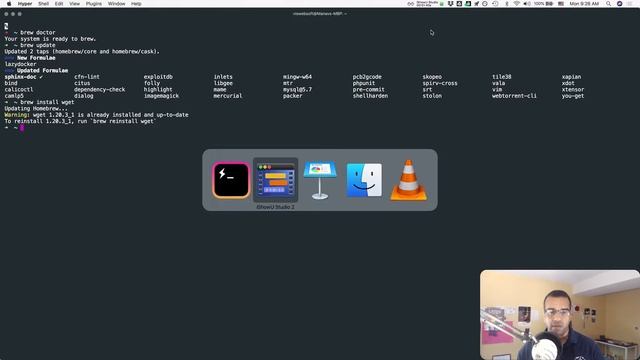This screenshot has width=640, height=360.
Task: Click the 'xapian' formula entry
Action: click(571, 77)
